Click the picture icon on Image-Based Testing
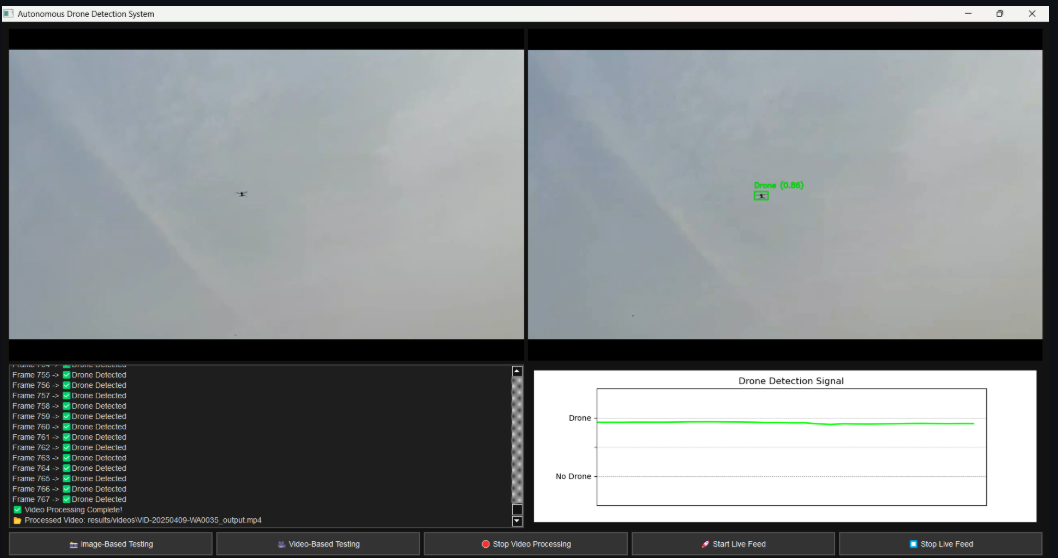Image resolution: width=1058 pixels, height=558 pixels. click(x=74, y=544)
